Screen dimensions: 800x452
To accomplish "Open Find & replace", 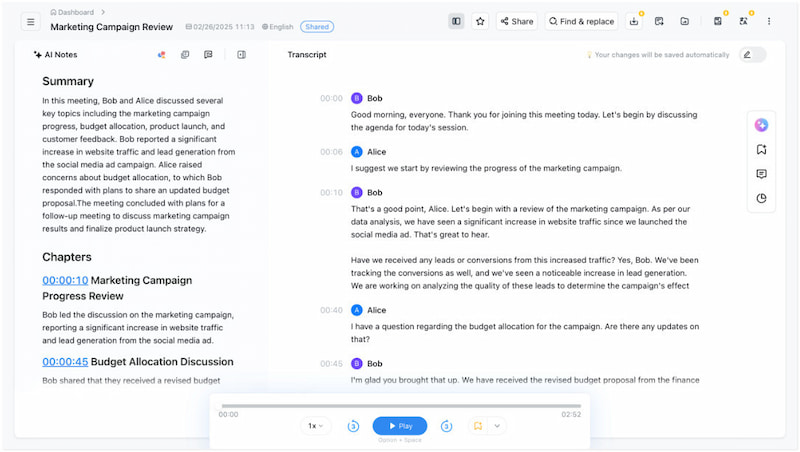I will click(x=582, y=21).
